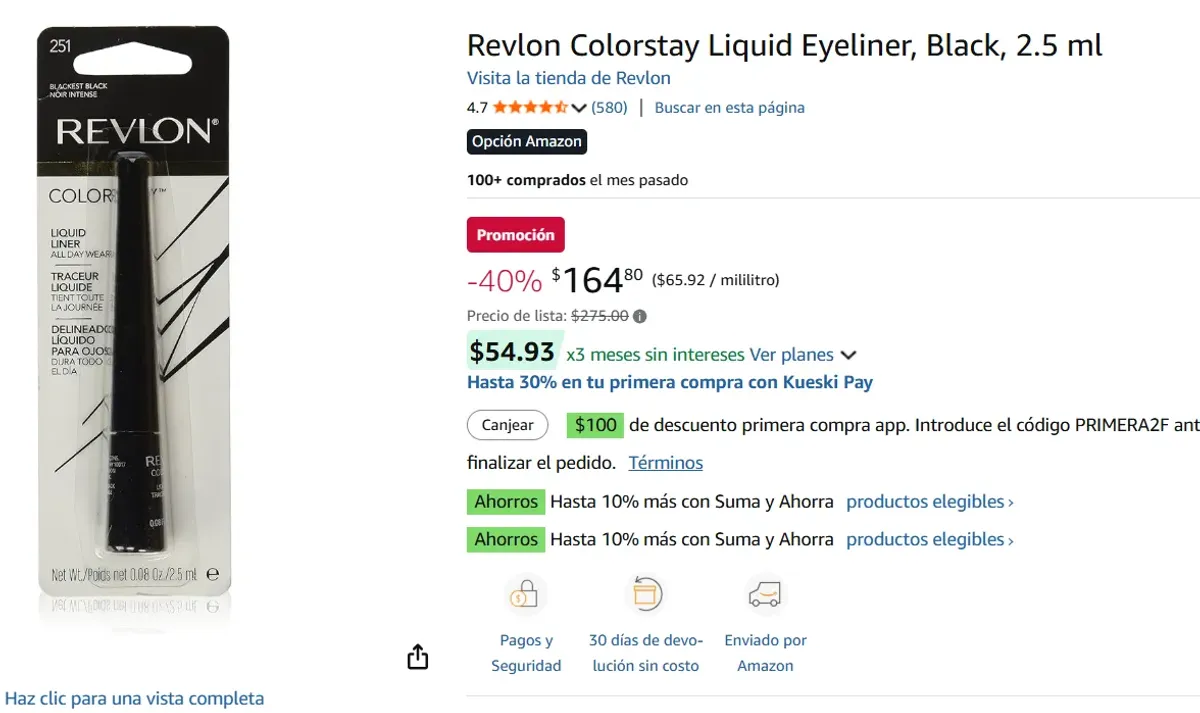Open the Kueski Pay promotion link

coord(669,382)
